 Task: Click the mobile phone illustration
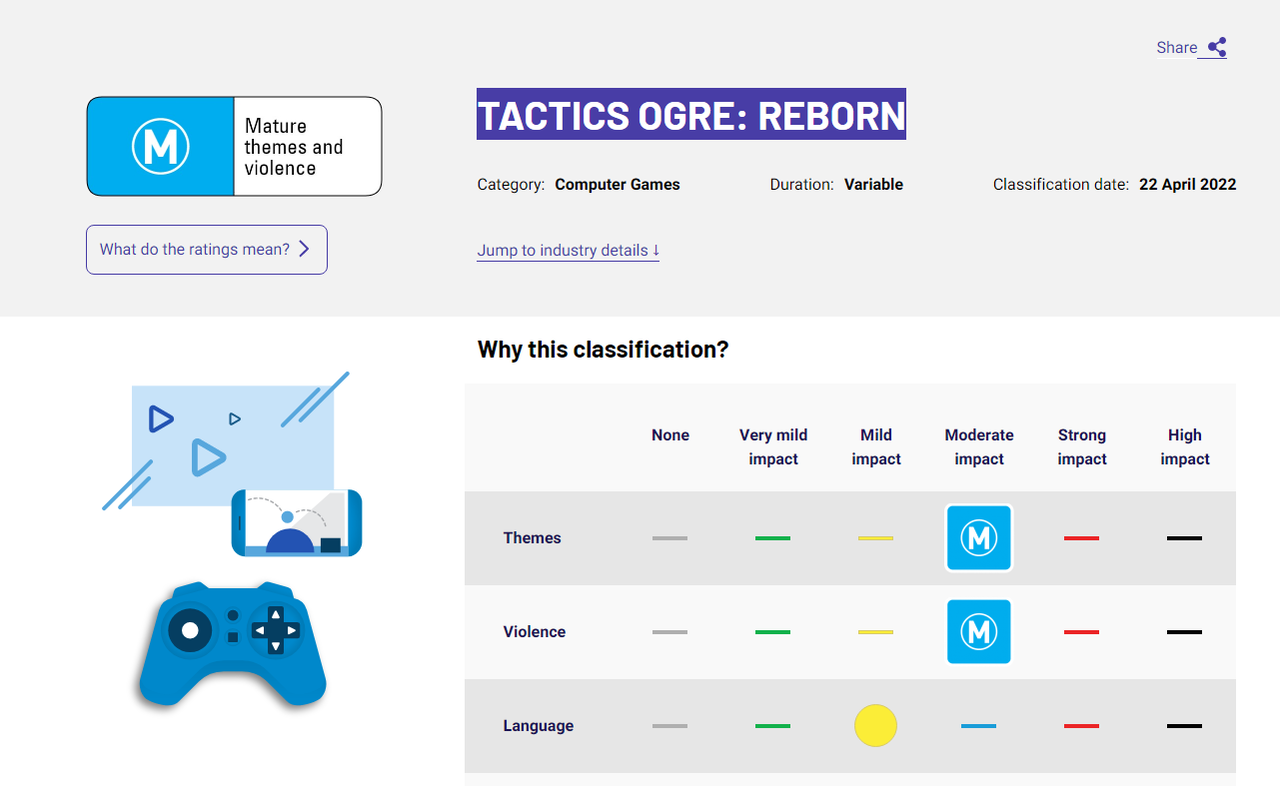pyautogui.click(x=297, y=523)
